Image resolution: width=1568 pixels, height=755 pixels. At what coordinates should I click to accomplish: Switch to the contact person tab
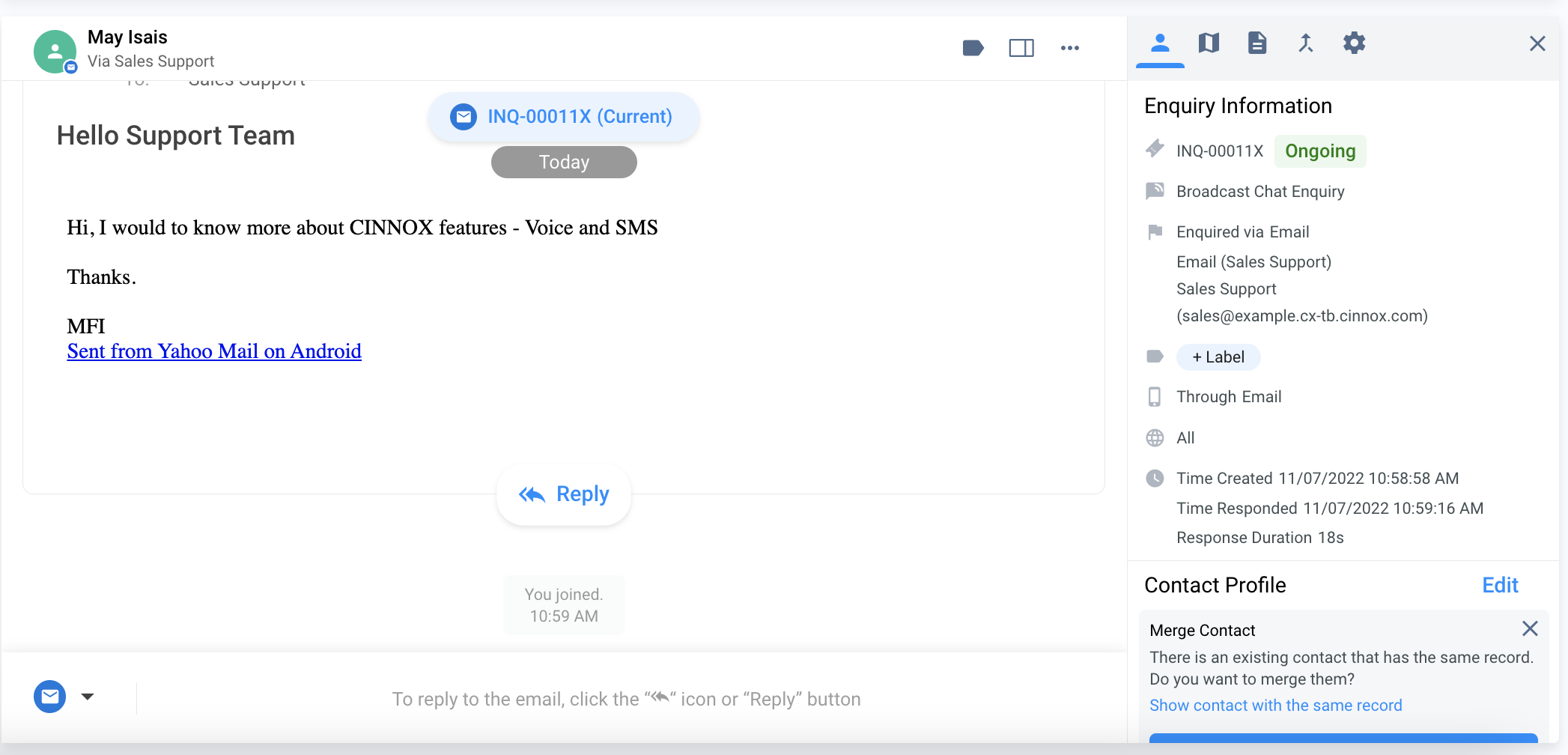pos(1160,43)
